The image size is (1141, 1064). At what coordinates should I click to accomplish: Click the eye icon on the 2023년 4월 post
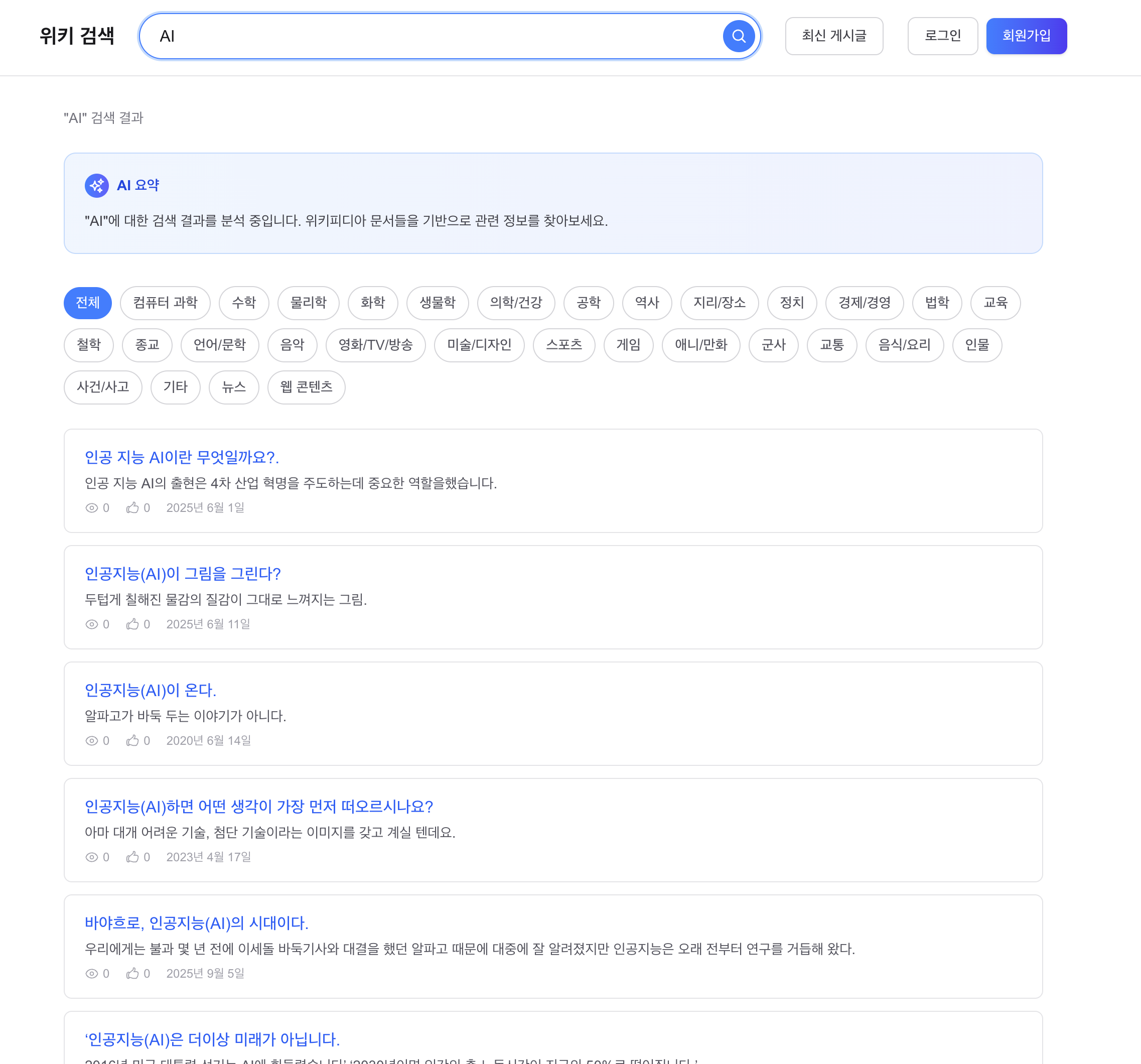pos(92,857)
